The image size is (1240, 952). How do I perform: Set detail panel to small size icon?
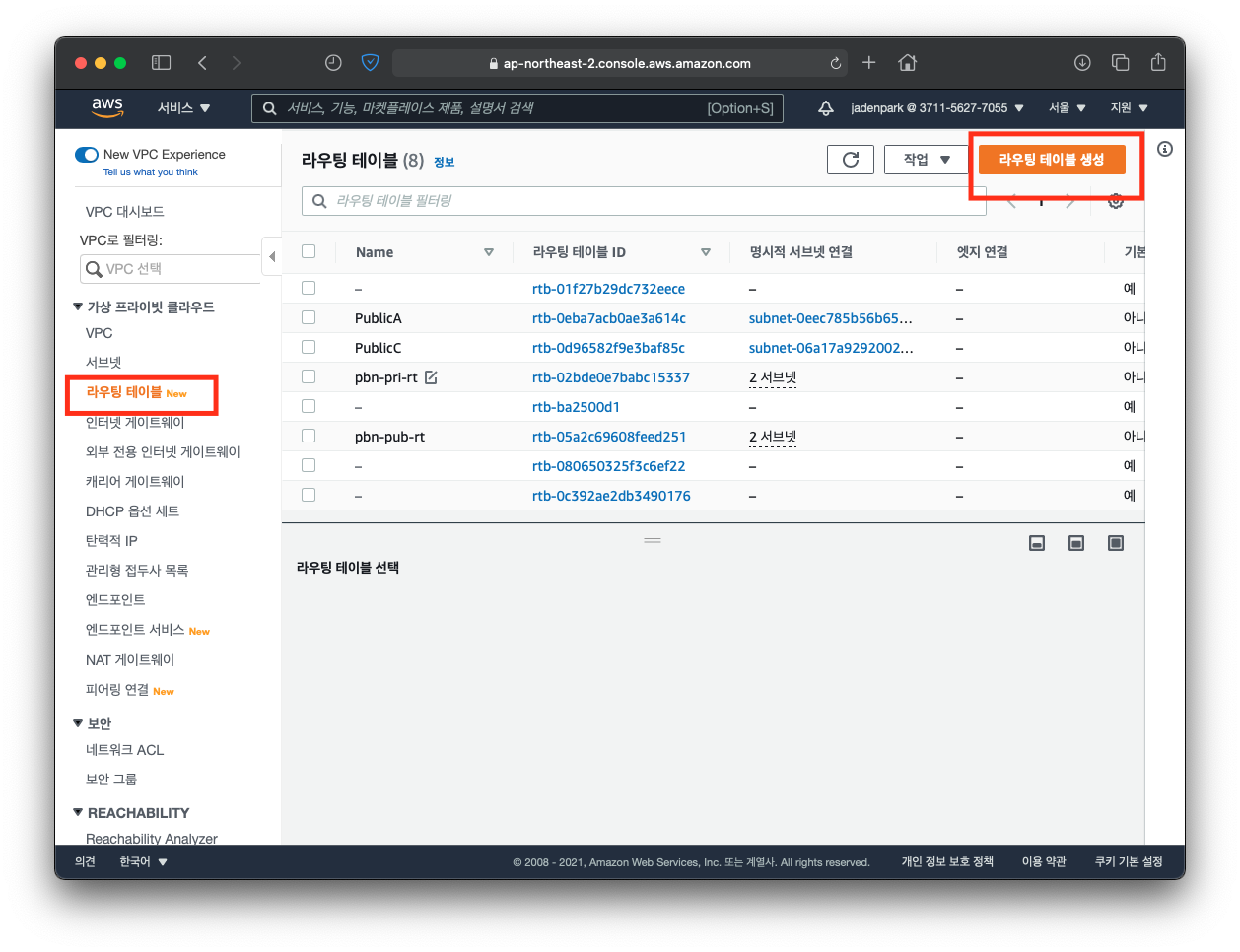[x=1037, y=543]
